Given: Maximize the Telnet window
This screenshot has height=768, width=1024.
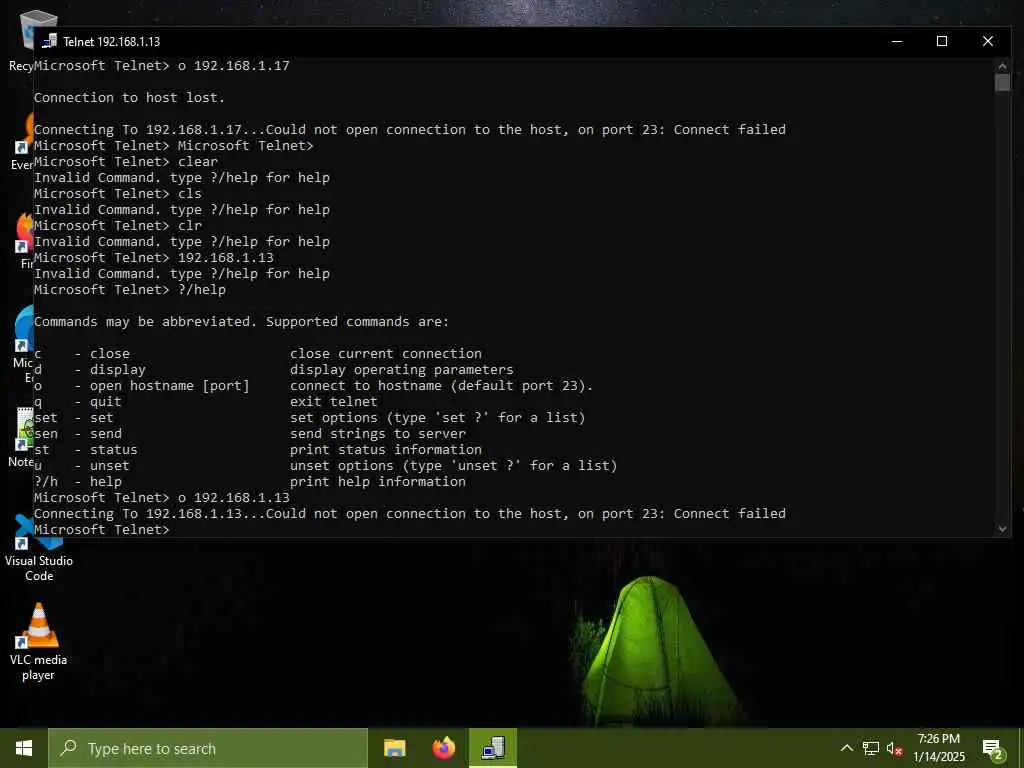Looking at the screenshot, I should point(942,41).
